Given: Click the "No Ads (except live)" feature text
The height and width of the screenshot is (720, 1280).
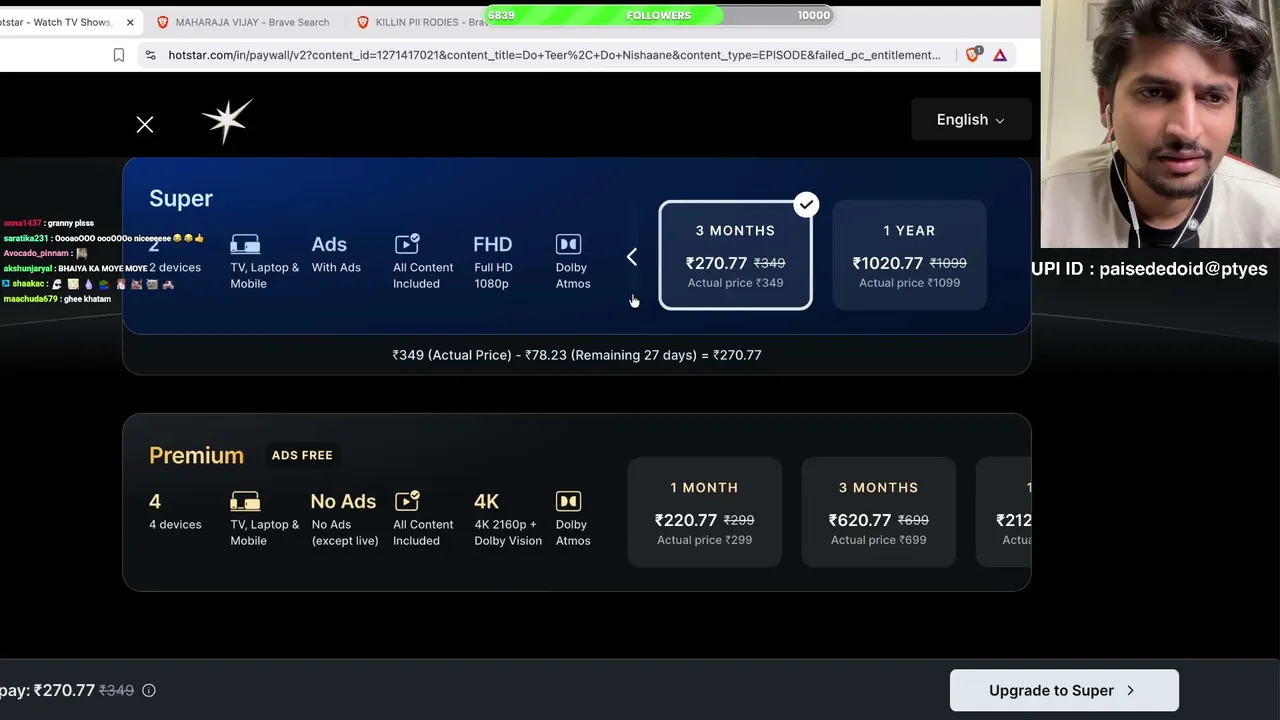Looking at the screenshot, I should 344,518.
